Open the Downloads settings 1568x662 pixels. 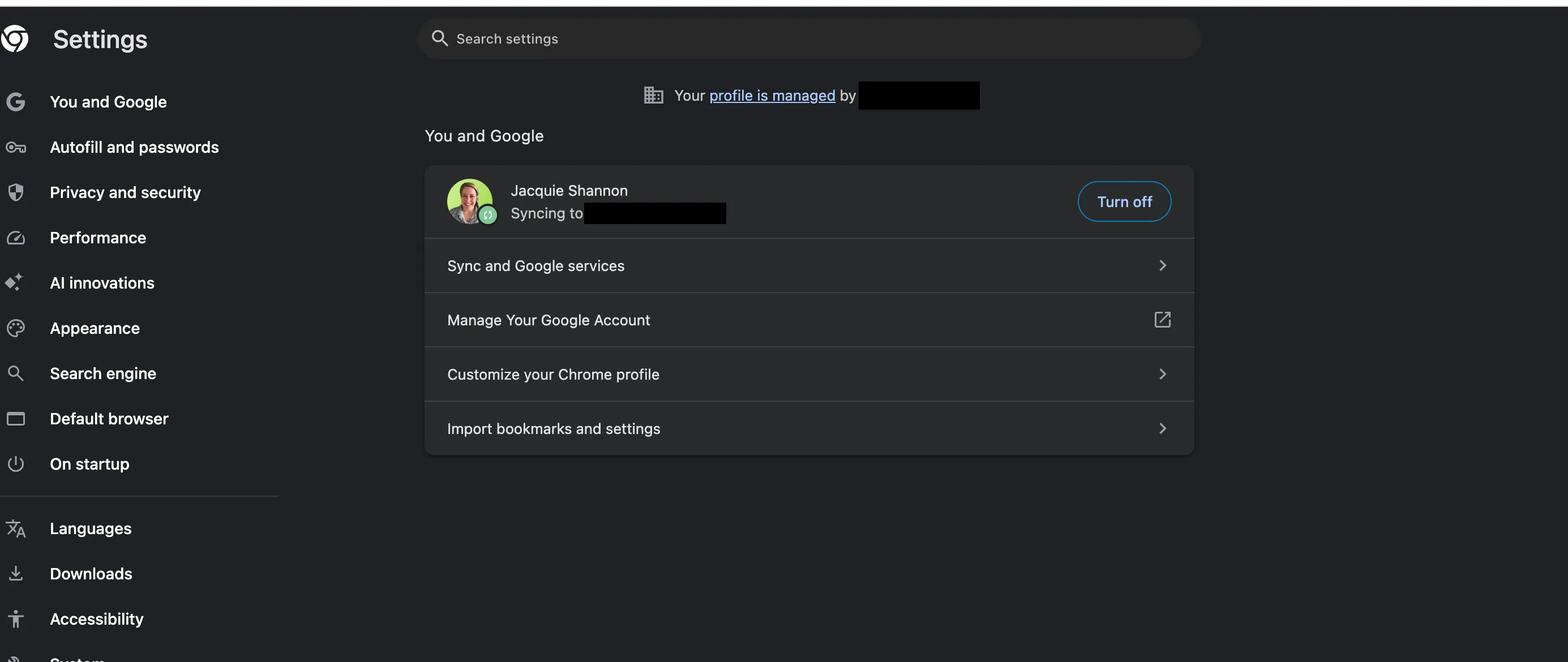click(91, 574)
